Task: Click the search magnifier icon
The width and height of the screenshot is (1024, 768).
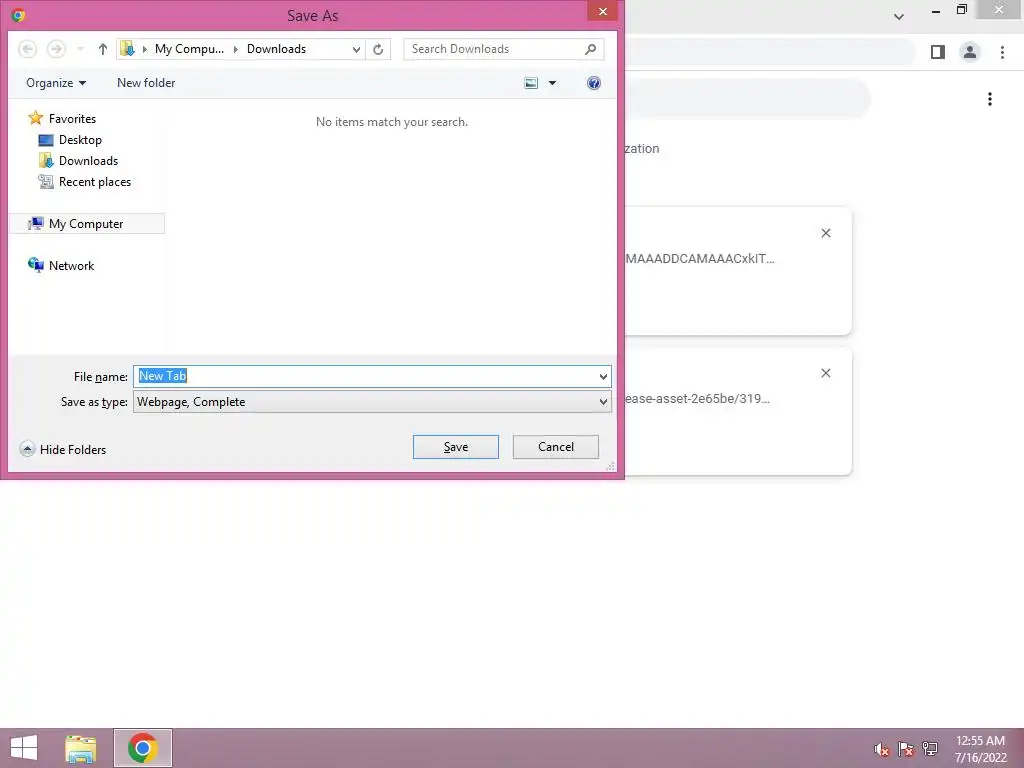Action: pos(590,49)
